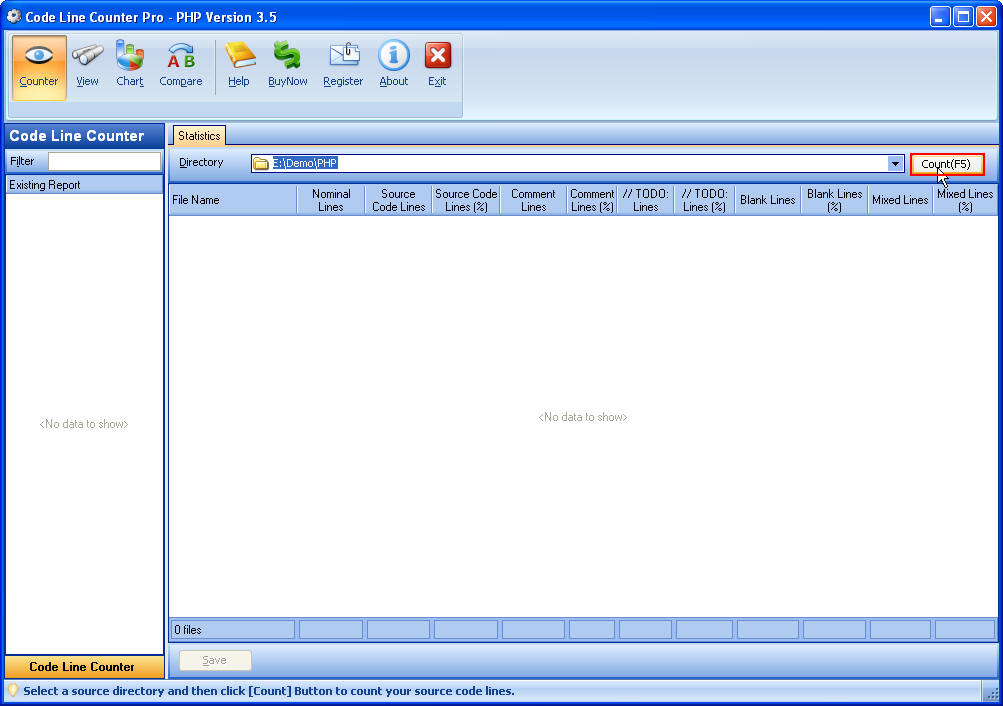Click the Directory label
The width and height of the screenshot is (1003, 706).
[x=201, y=162]
